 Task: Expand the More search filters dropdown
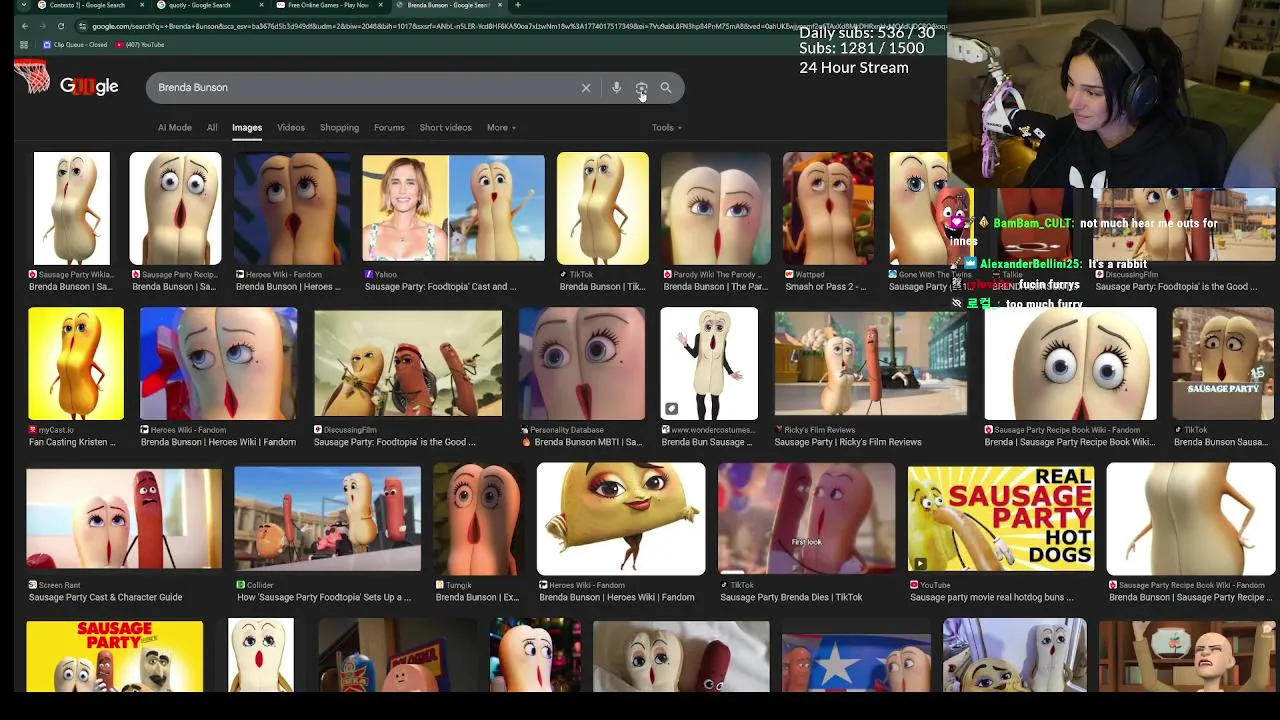(501, 128)
